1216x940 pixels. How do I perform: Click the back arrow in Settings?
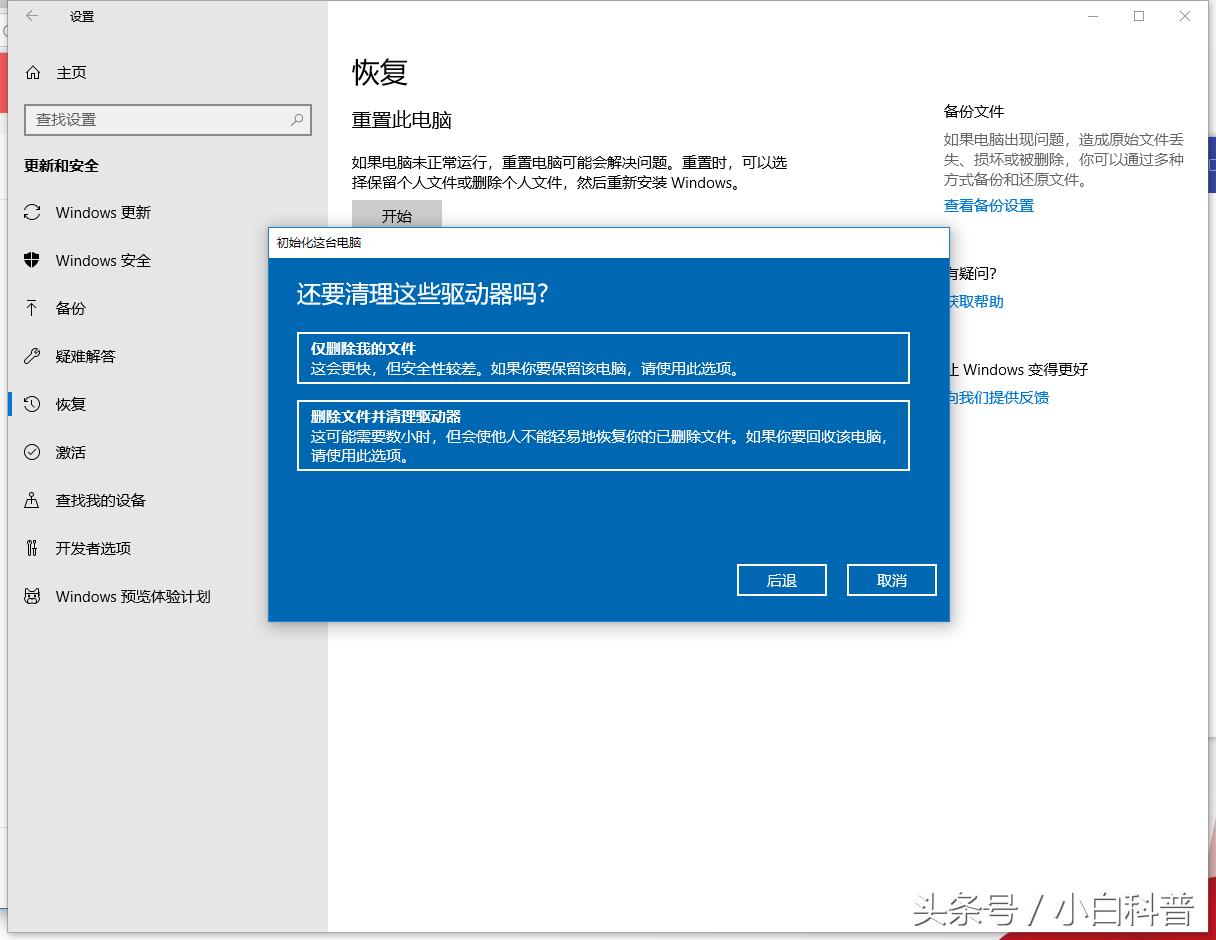[30, 16]
